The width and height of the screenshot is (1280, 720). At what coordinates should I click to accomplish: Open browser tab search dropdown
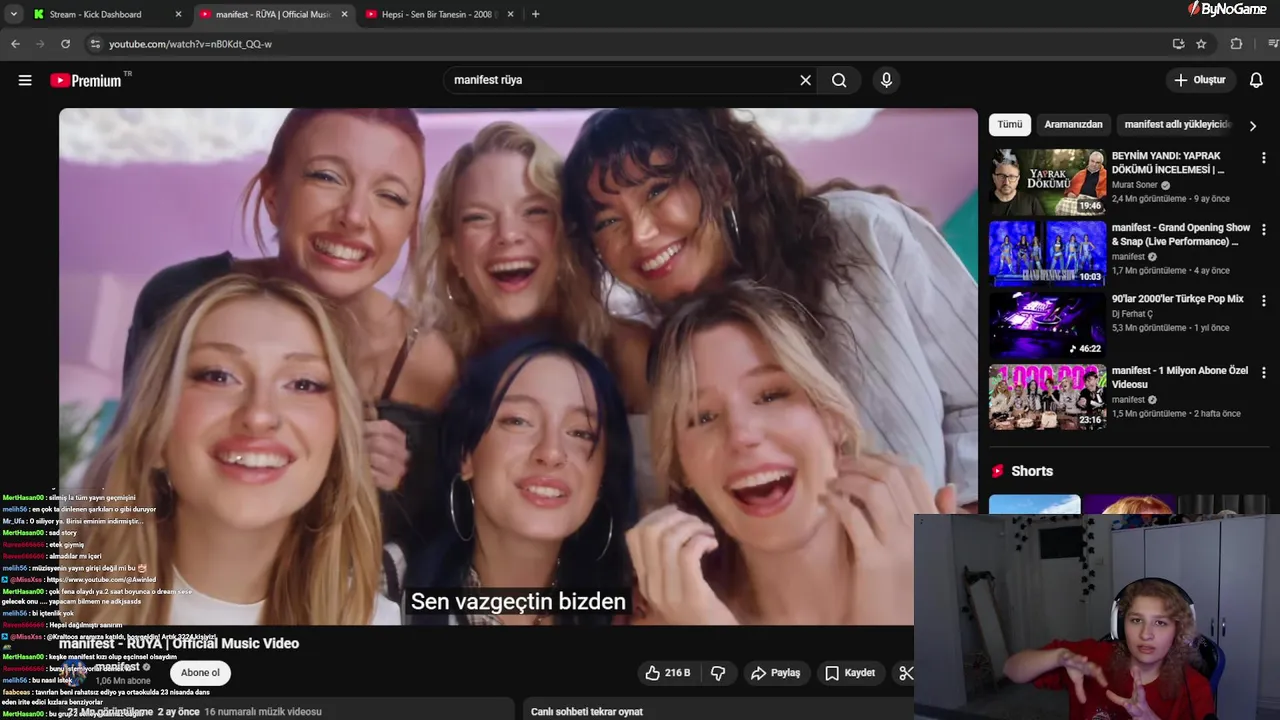click(x=13, y=14)
